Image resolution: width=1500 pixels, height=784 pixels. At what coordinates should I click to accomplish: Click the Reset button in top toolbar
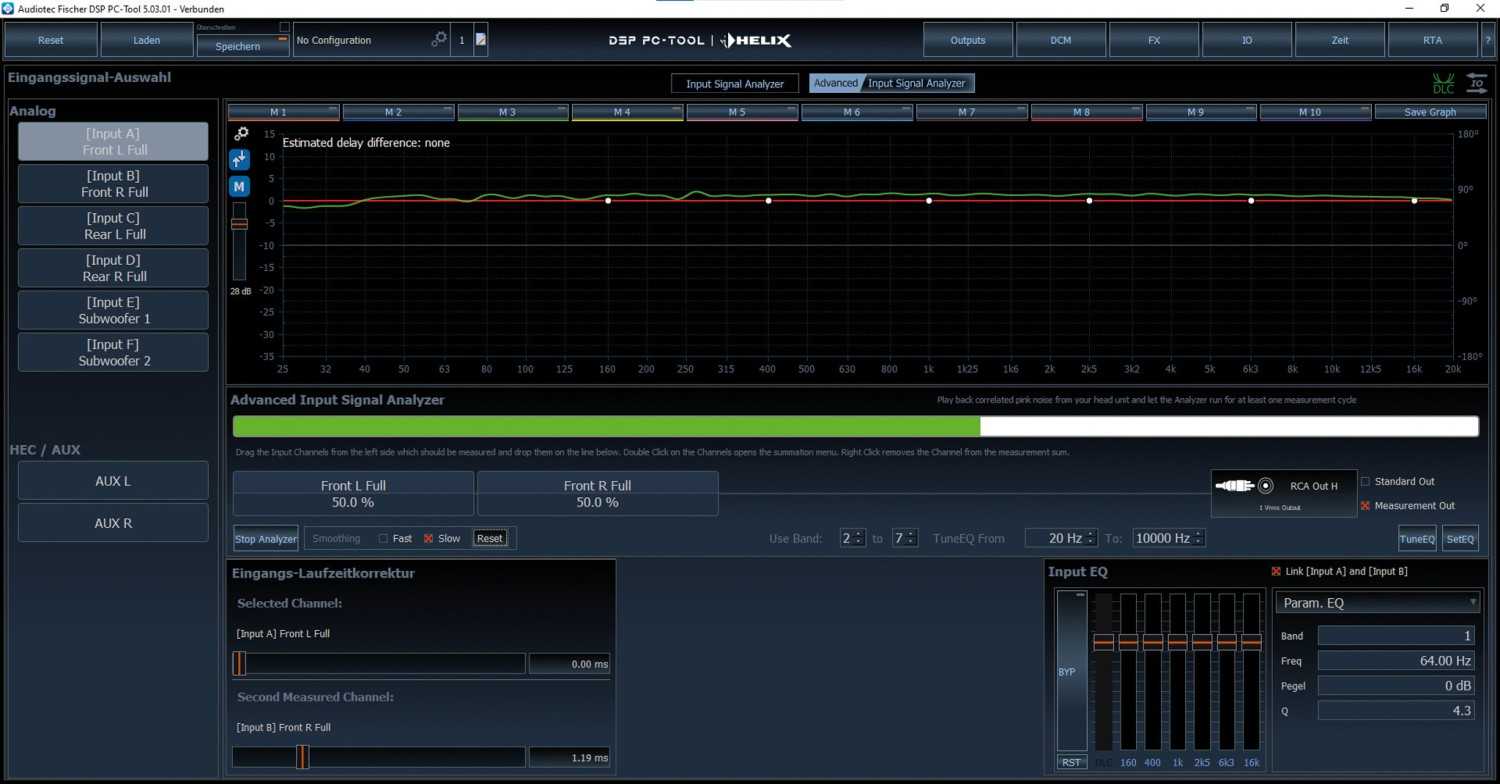click(x=51, y=40)
